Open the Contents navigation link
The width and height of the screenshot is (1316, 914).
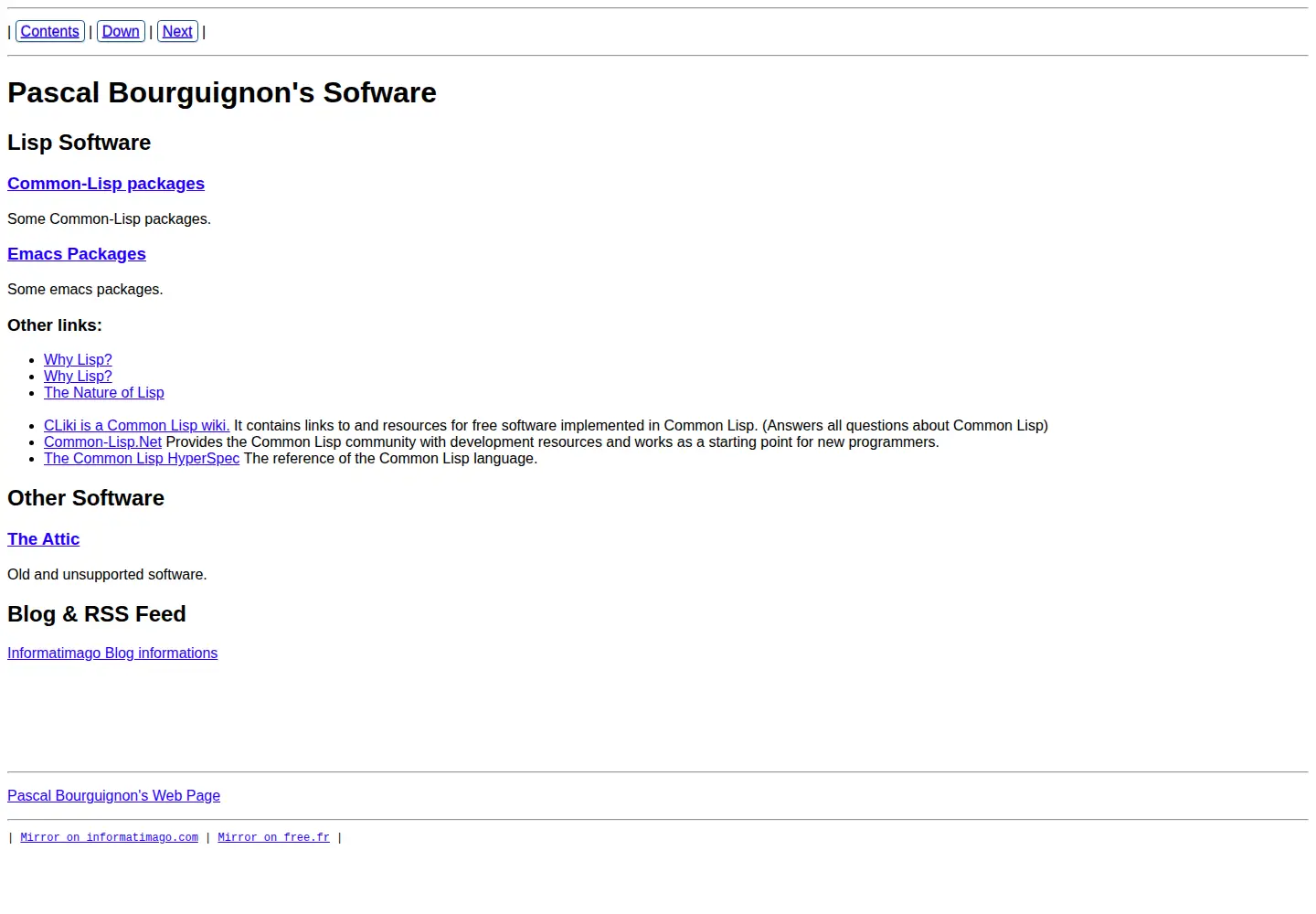point(50,31)
